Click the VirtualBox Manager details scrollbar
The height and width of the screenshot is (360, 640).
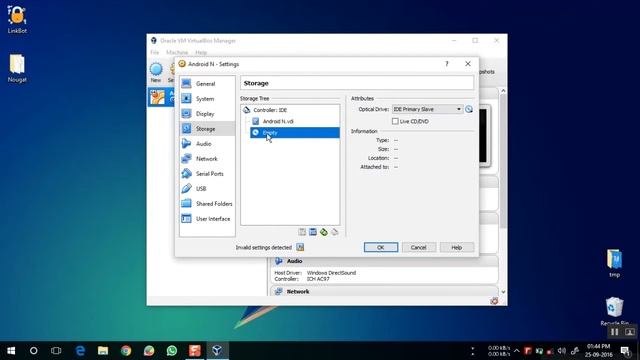(503, 161)
